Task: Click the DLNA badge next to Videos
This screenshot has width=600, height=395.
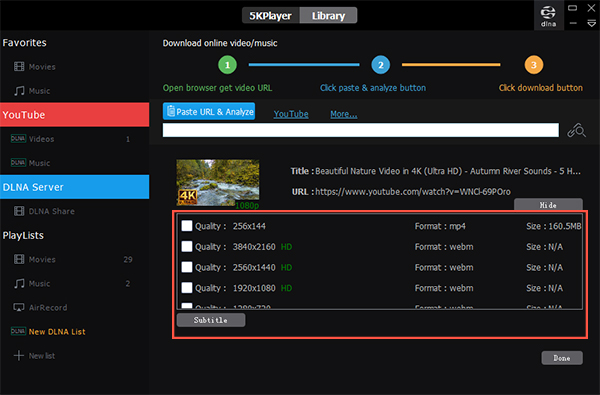Action: pyautogui.click(x=18, y=139)
